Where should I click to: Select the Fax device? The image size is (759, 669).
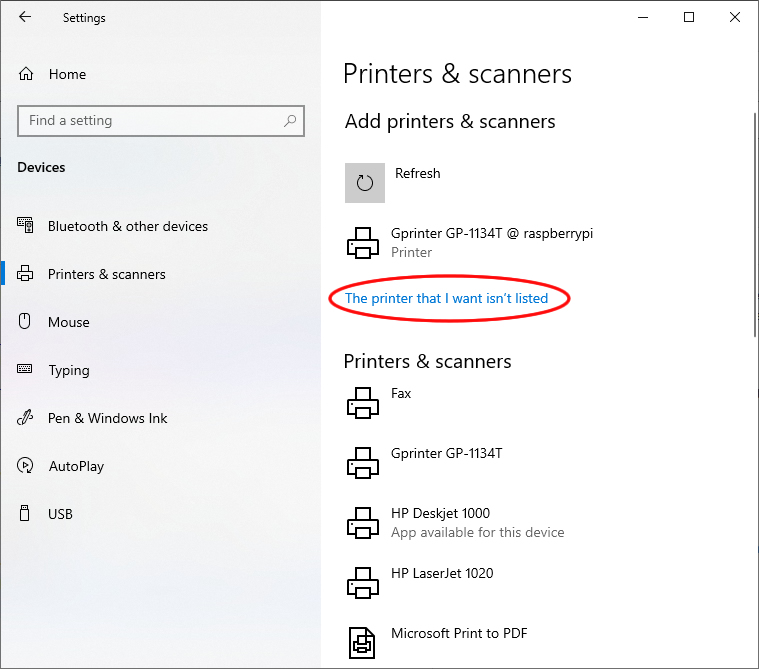[x=401, y=393]
